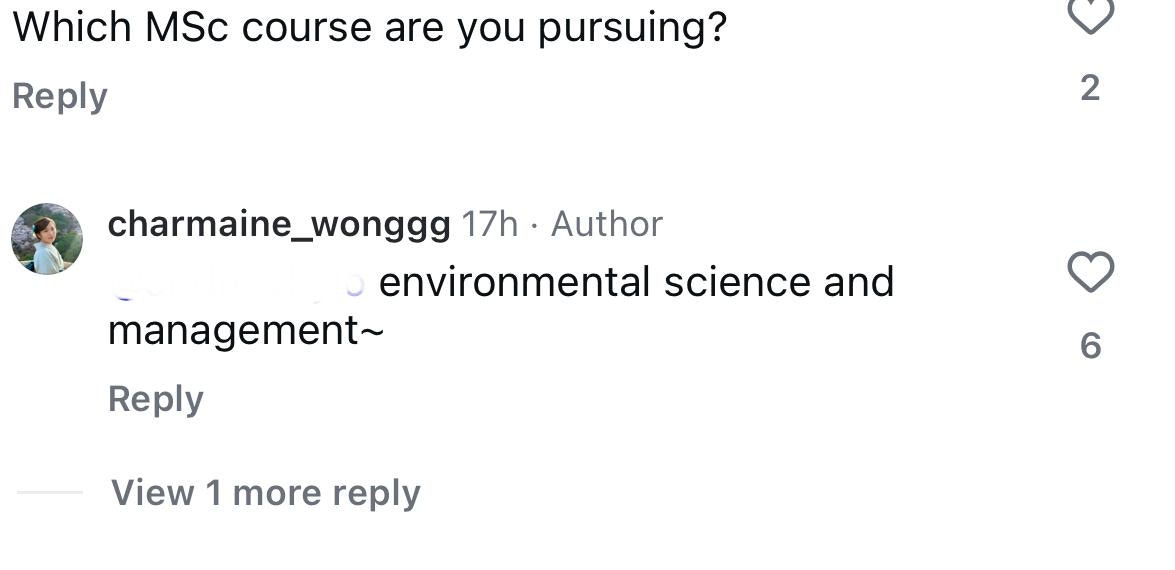Click the 17h timestamp
The image size is (1175, 570).
pyautogui.click(x=490, y=224)
